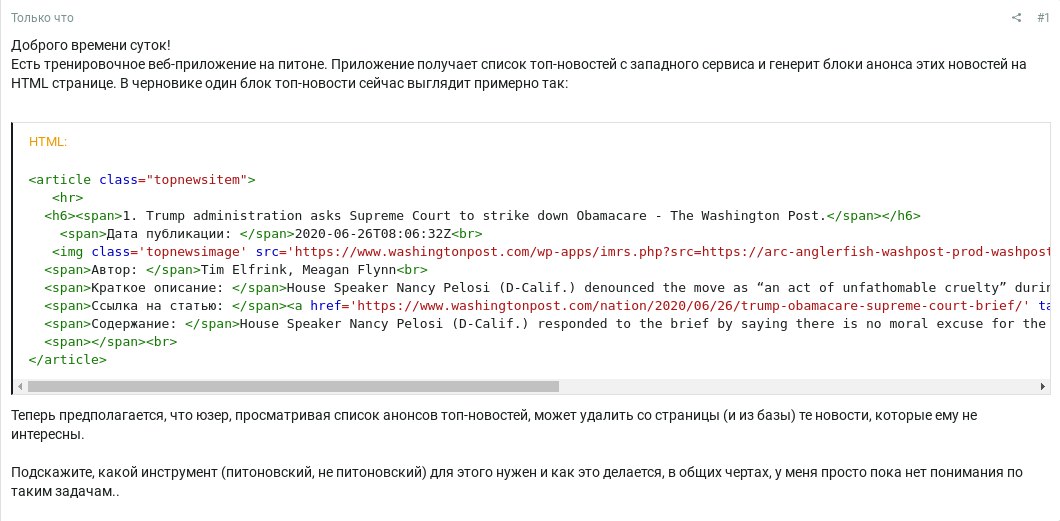Viewport: 1060px width, 521px height.
Task: Click the img class='topnewsimage' code line
Action: (551, 252)
